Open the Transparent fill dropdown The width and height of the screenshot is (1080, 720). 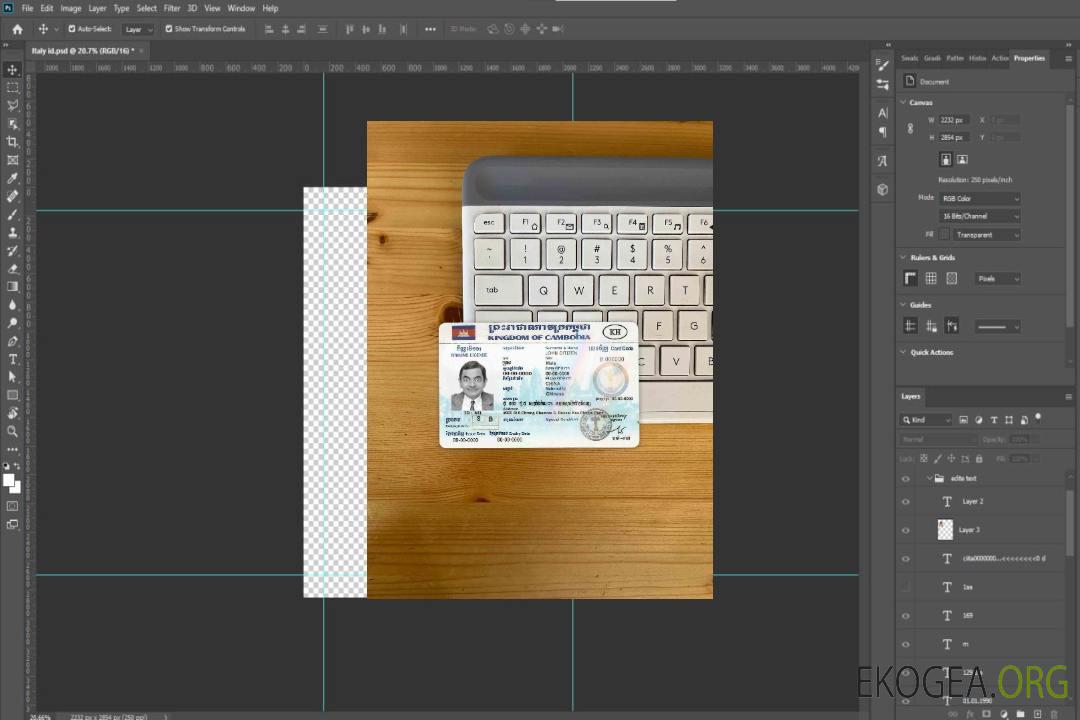[986, 235]
